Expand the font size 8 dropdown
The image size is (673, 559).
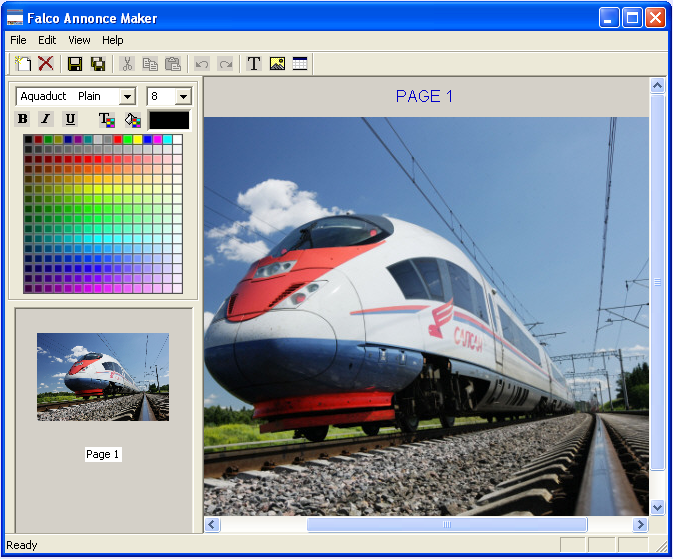183,97
